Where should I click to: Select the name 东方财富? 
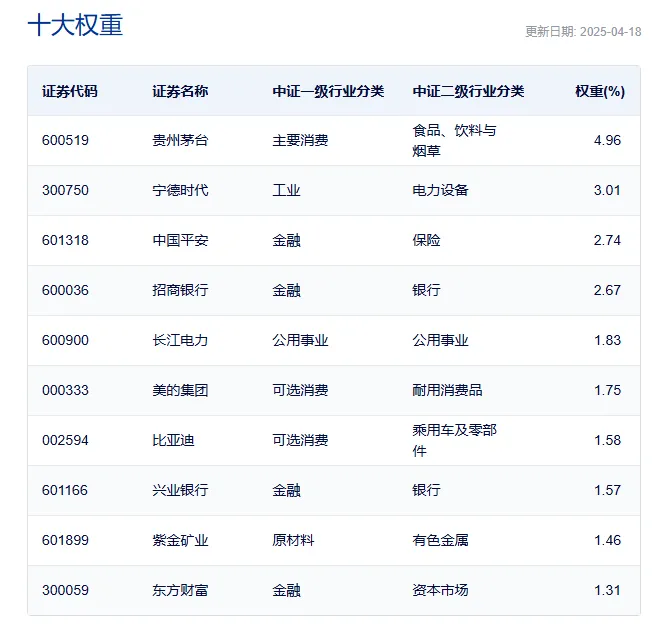[180, 590]
